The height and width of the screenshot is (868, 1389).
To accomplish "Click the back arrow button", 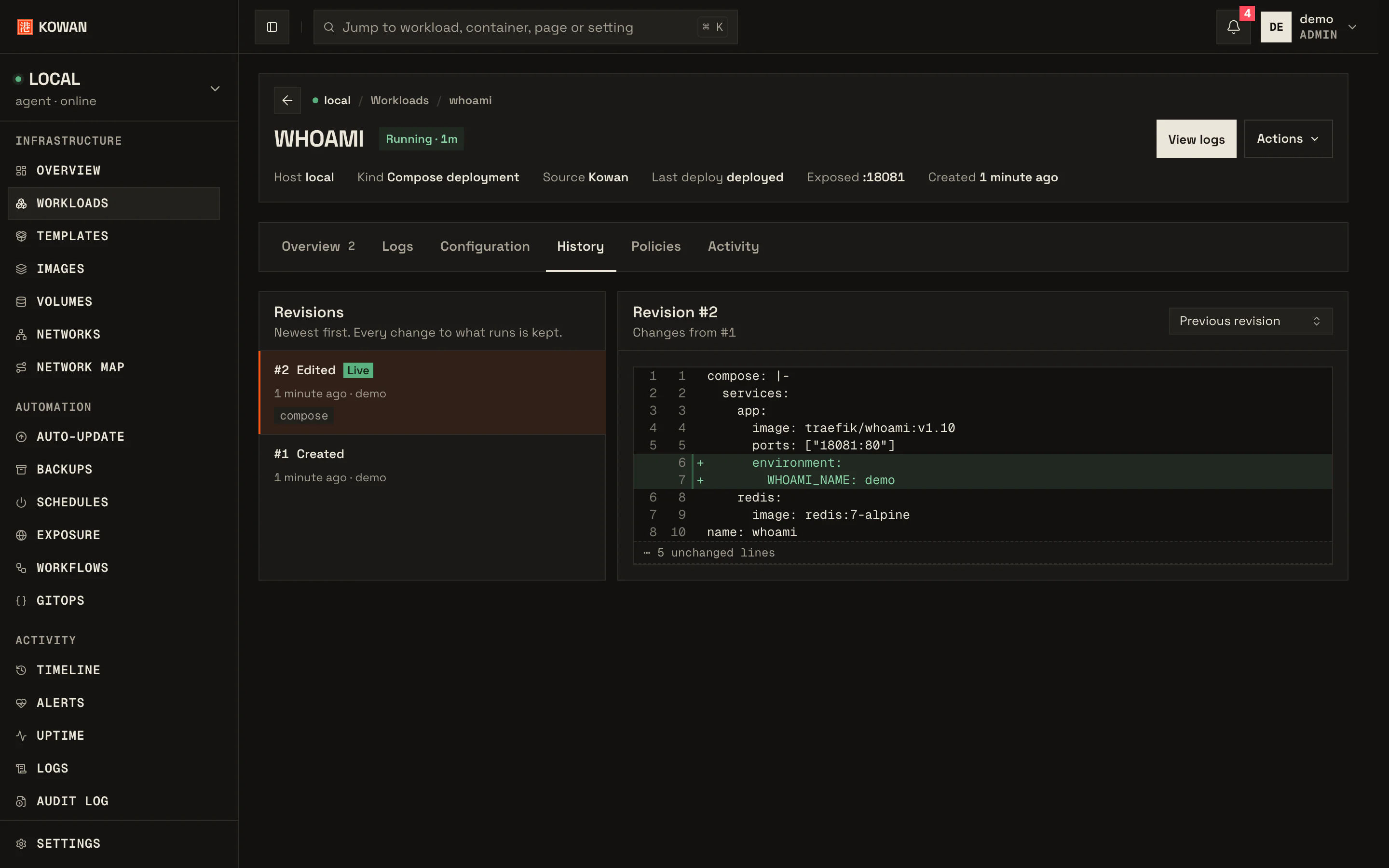I will click(287, 100).
